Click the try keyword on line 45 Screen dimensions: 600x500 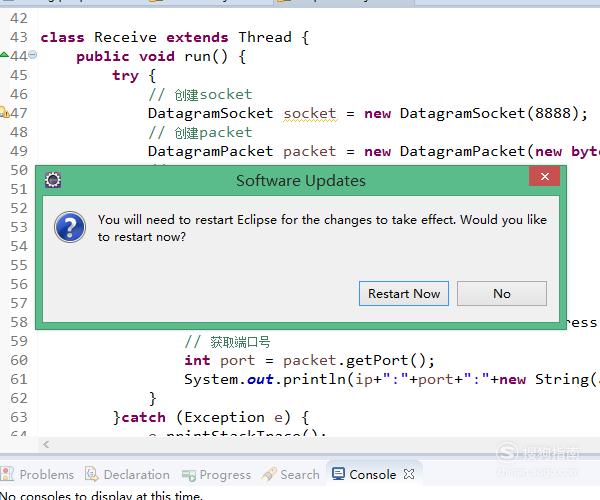[125, 76]
